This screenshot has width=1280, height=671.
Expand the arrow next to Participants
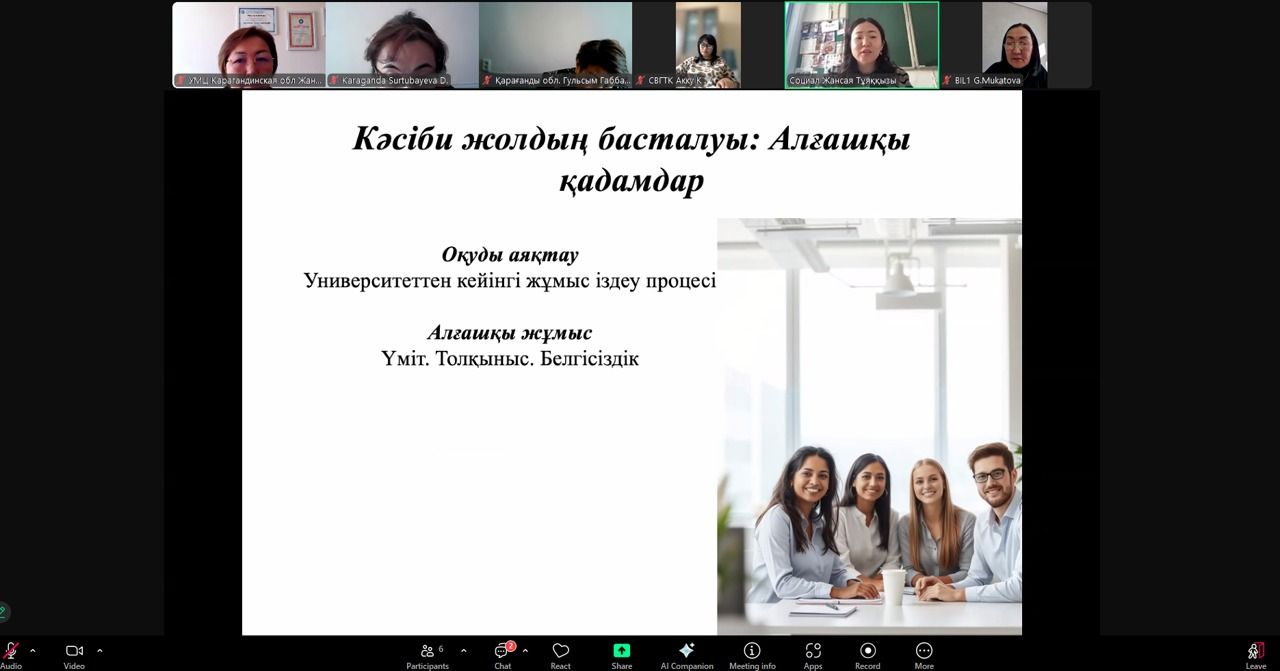463,651
